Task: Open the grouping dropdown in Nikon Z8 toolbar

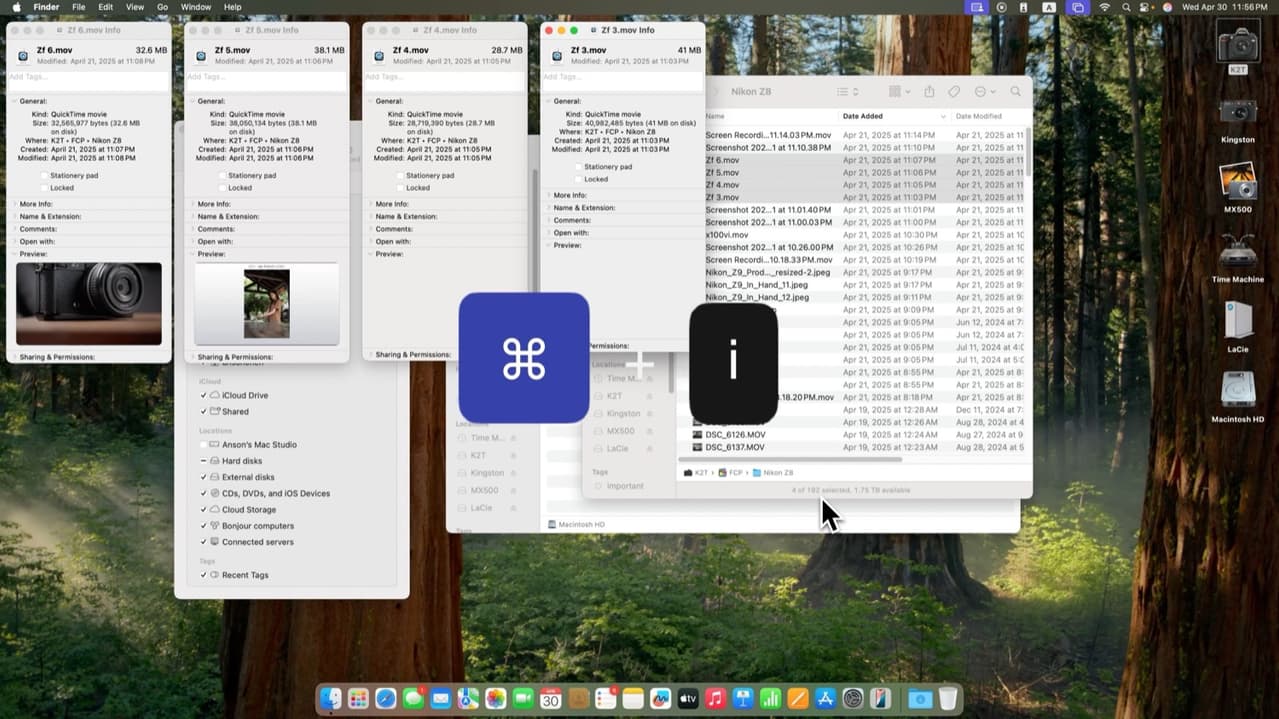Action: (x=899, y=92)
